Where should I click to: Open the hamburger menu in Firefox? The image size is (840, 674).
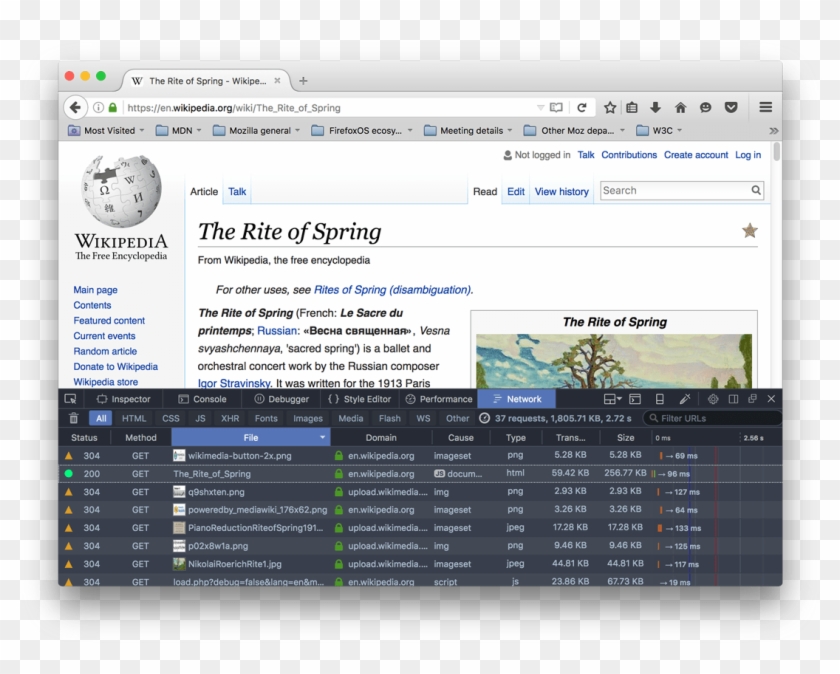click(x=765, y=108)
